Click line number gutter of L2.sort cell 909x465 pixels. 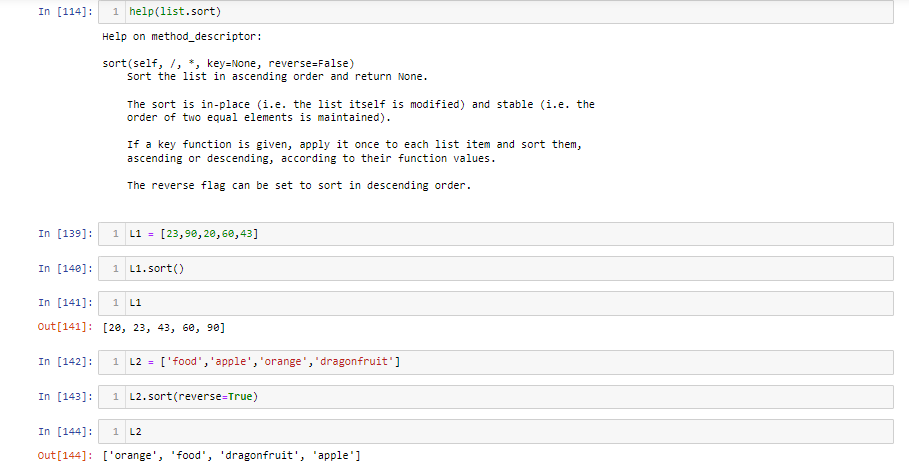(112, 397)
